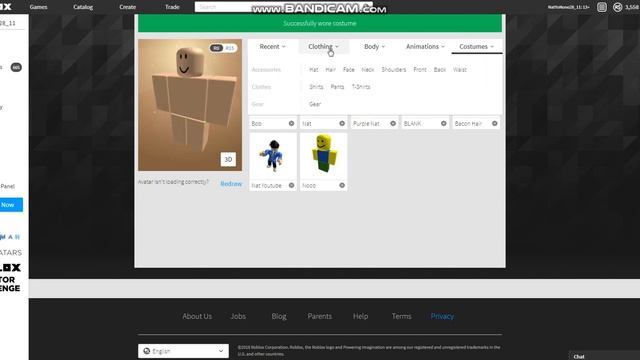Select Neck in Accessories submenu

(368, 70)
